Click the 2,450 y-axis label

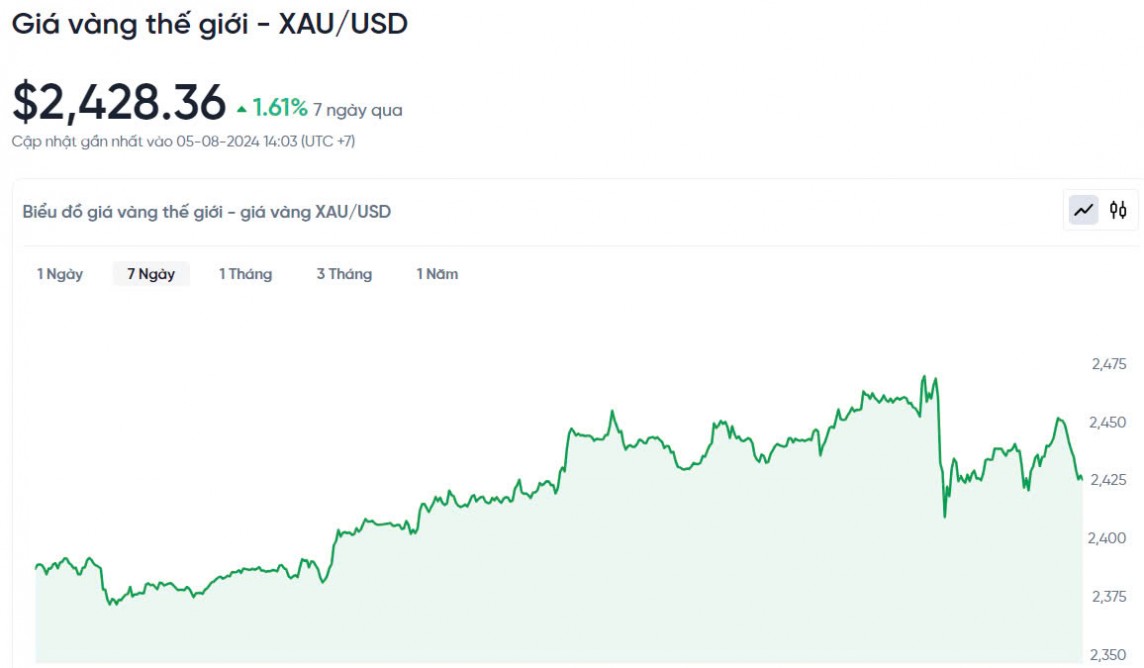1108,422
